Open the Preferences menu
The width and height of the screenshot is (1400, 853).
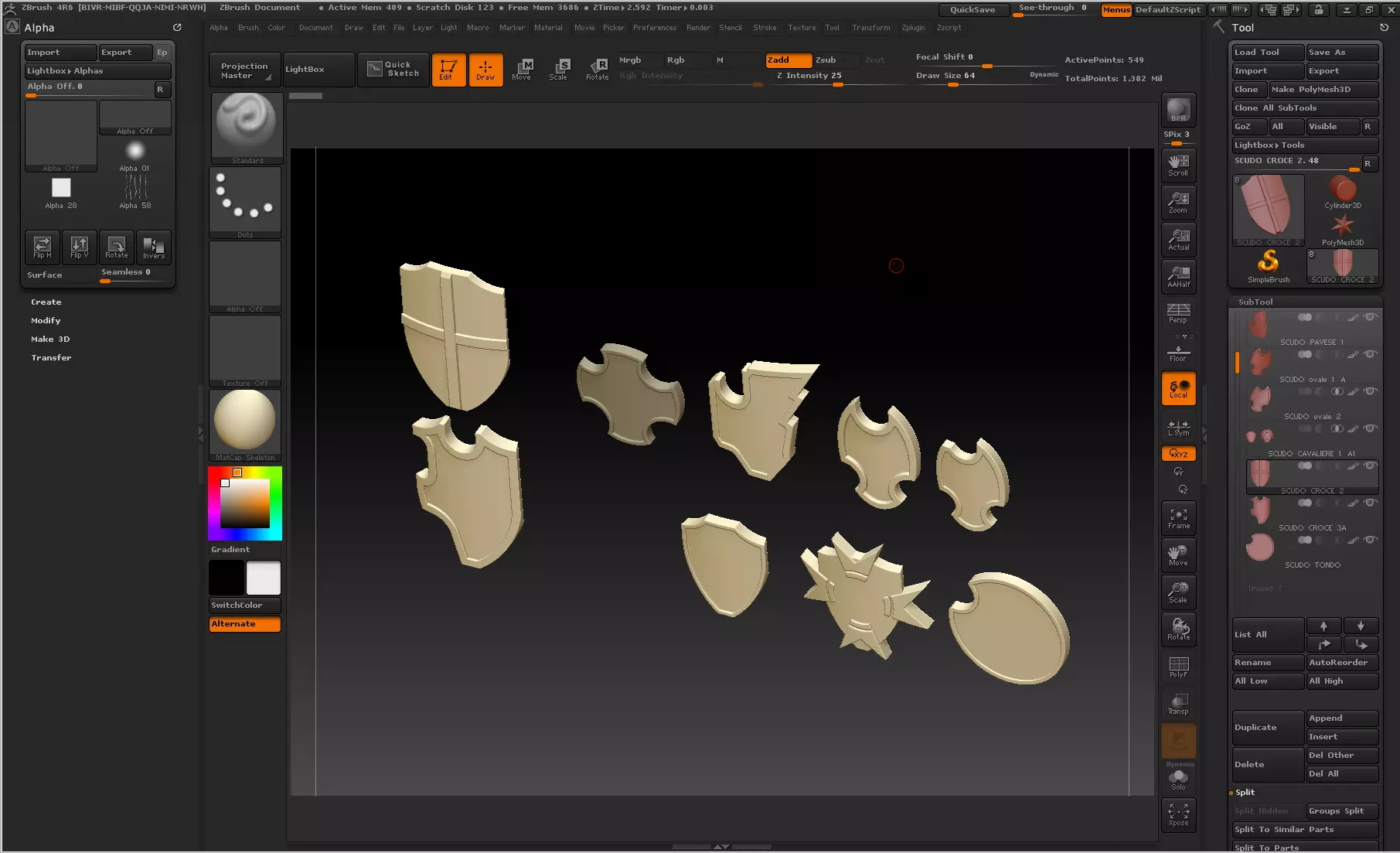(x=654, y=28)
